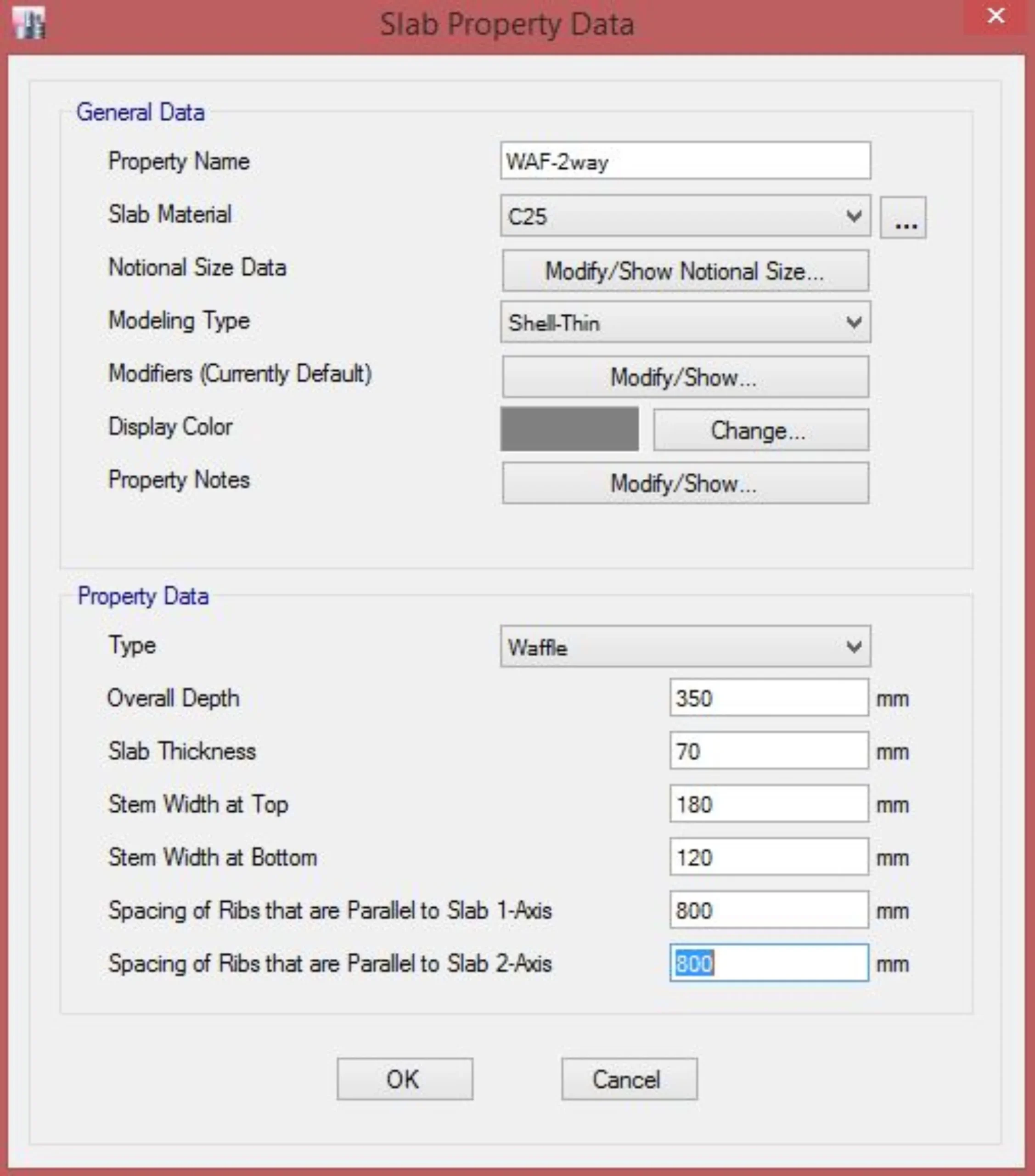Select the Overall Depth input field
Image resolution: width=1035 pixels, height=1176 pixels.
(x=768, y=698)
